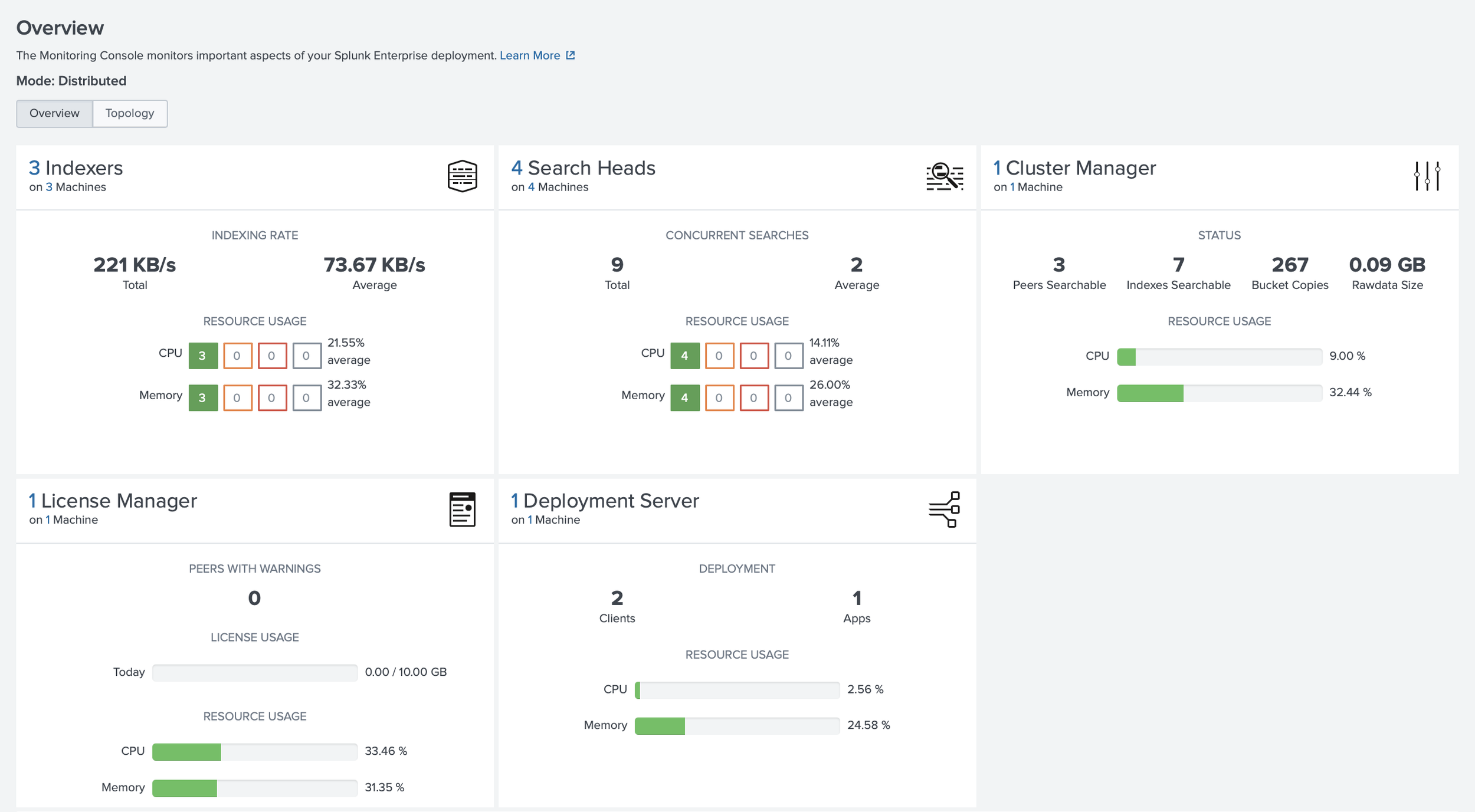Click the Mode: Distributed label
This screenshot has height=812, width=1475.
(71, 81)
